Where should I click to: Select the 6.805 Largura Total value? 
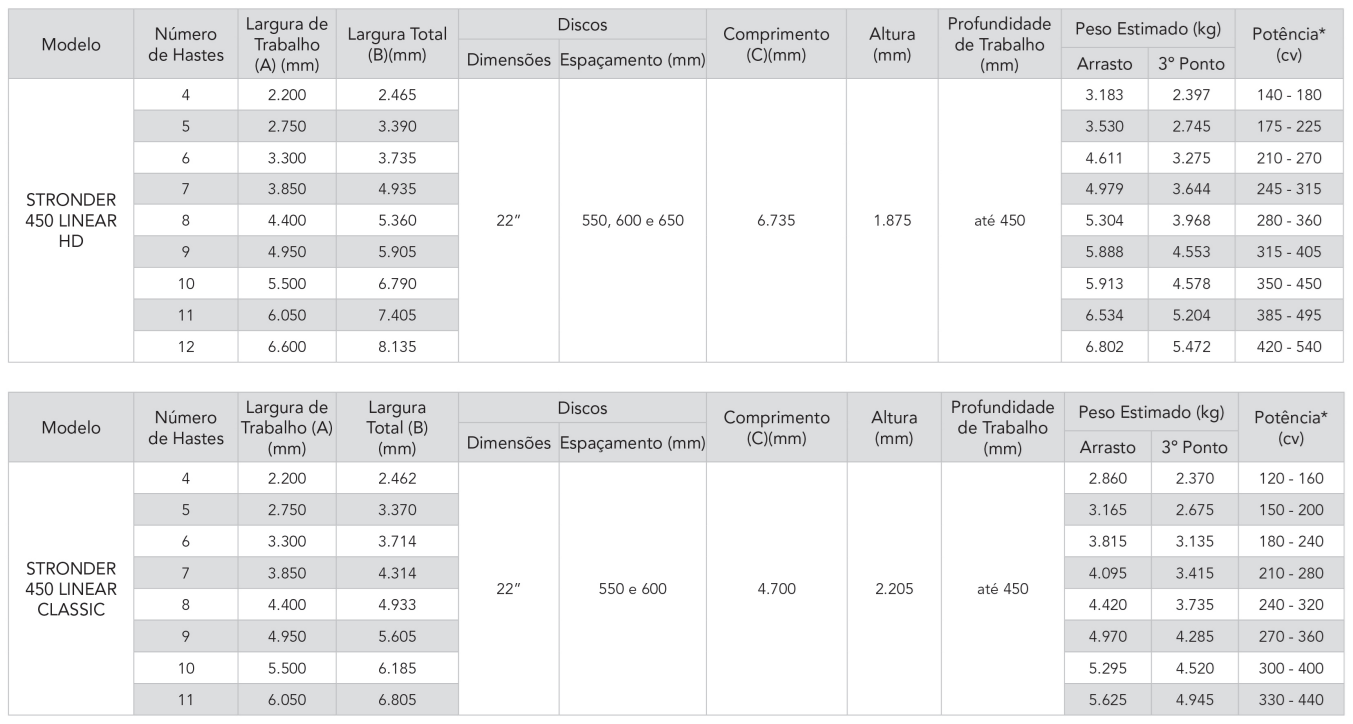tap(397, 702)
